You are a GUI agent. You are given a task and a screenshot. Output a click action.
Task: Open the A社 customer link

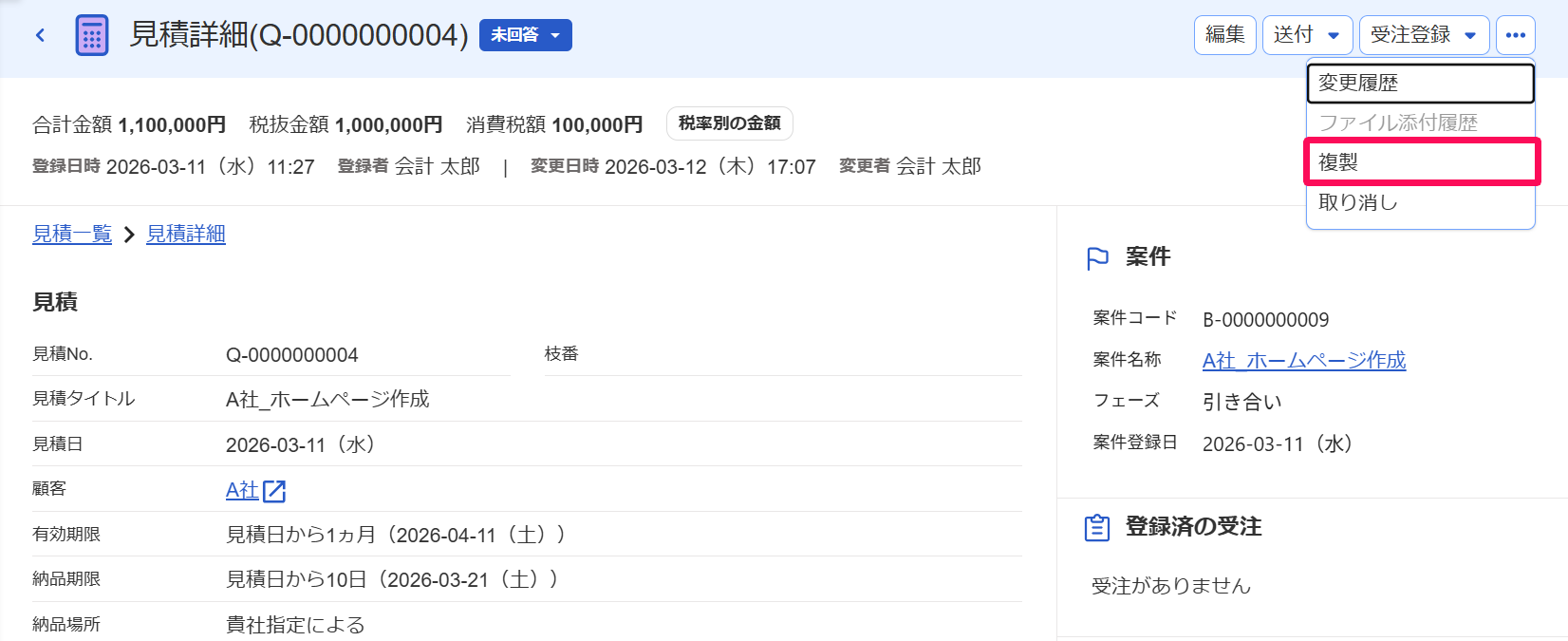pyautogui.click(x=242, y=490)
